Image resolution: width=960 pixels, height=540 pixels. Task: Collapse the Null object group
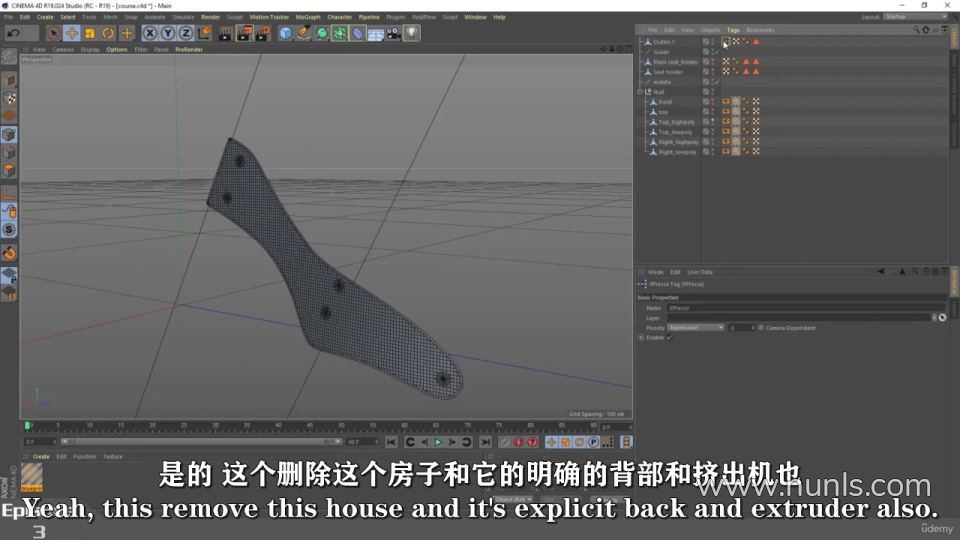coord(640,92)
